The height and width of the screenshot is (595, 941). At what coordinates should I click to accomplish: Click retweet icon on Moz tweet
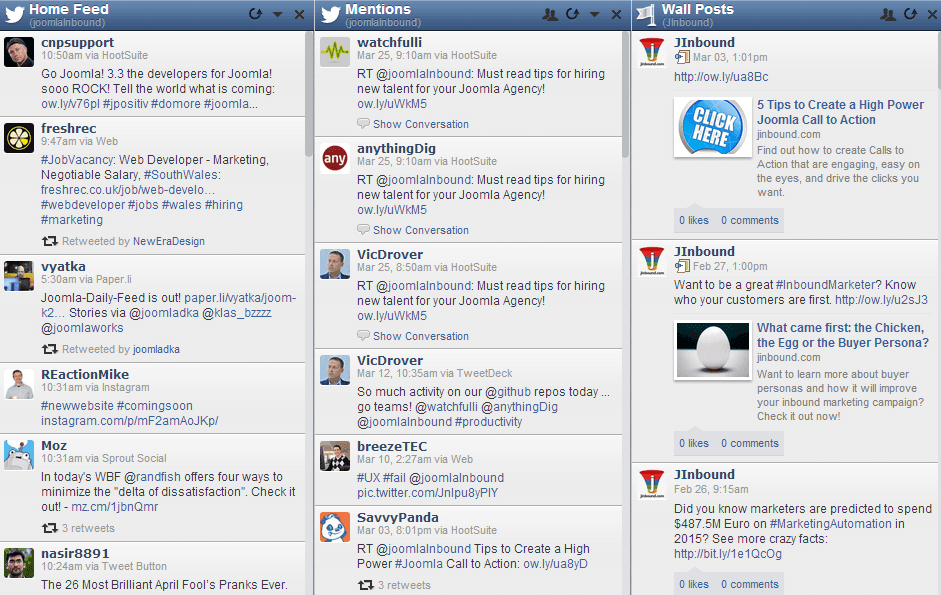coord(50,528)
